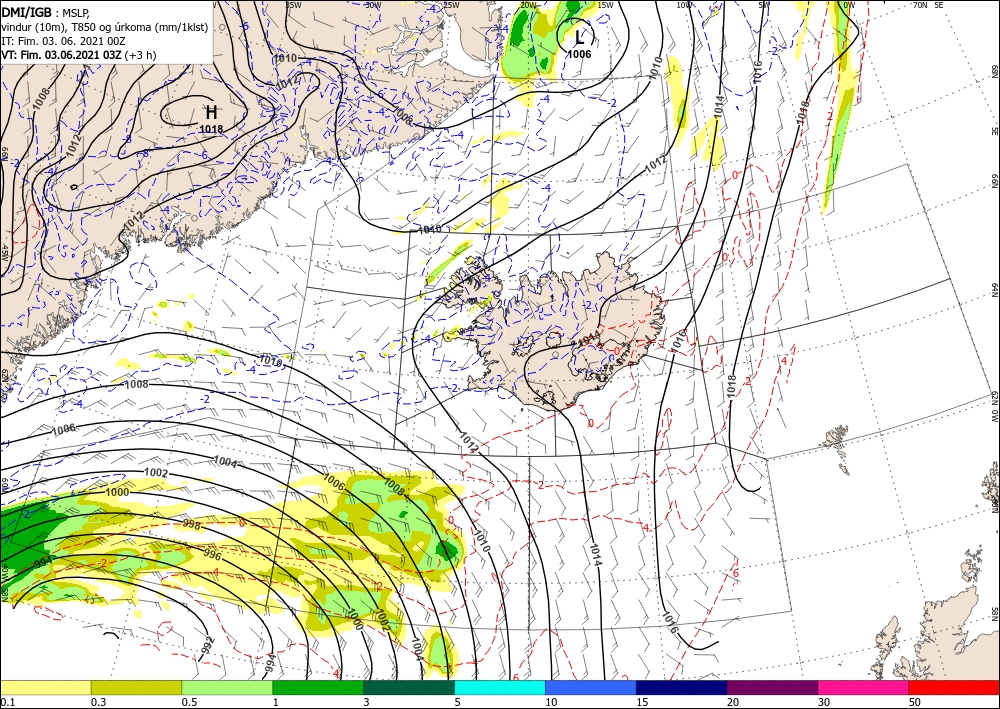This screenshot has width=1000, height=709.
Task: Click the blue 10–15 legend swatch
Action: [x=591, y=687]
